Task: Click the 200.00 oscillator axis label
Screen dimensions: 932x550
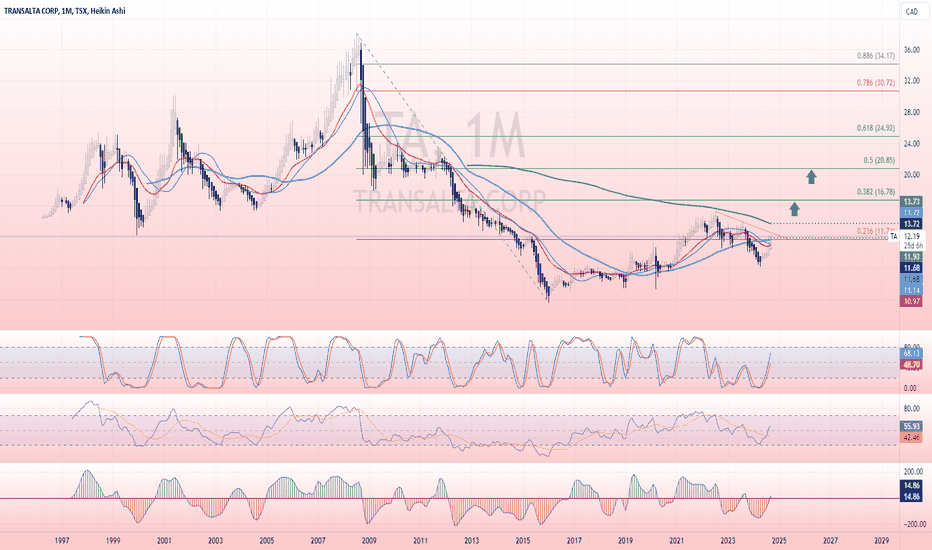Action: tap(914, 472)
